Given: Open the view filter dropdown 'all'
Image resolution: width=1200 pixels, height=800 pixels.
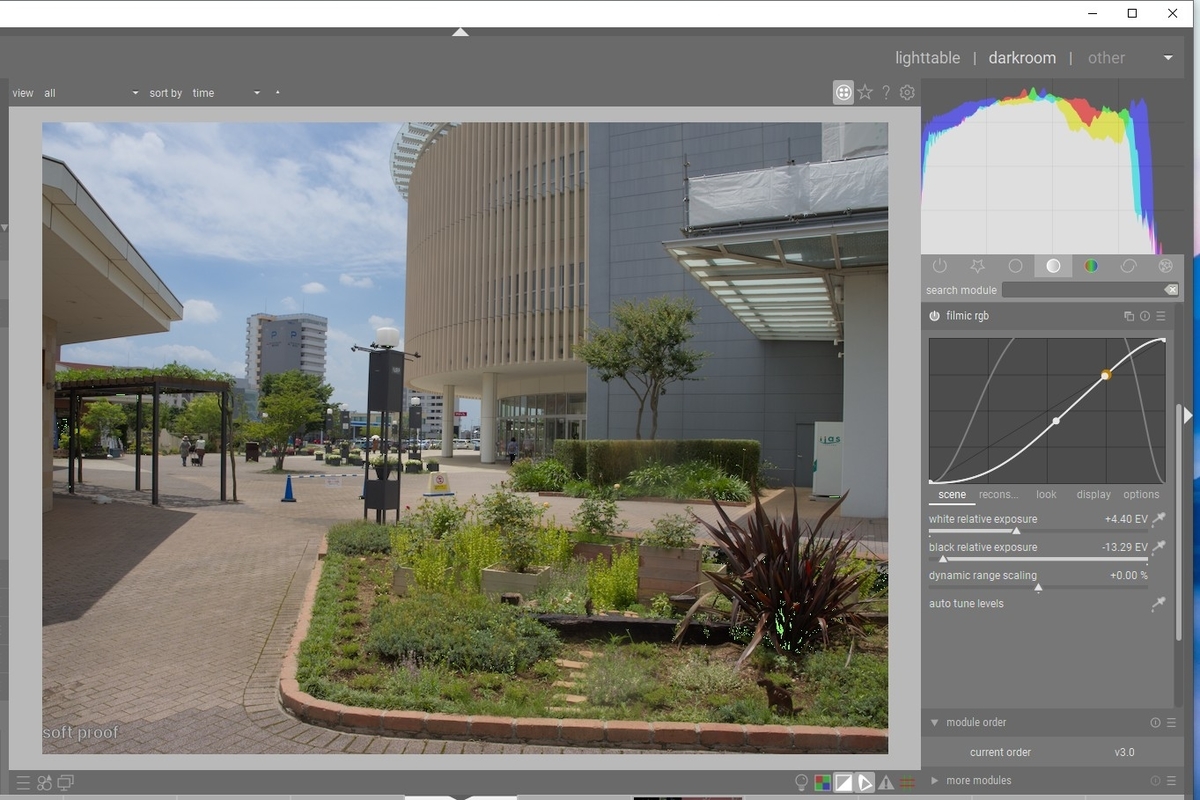Looking at the screenshot, I should click(x=91, y=93).
